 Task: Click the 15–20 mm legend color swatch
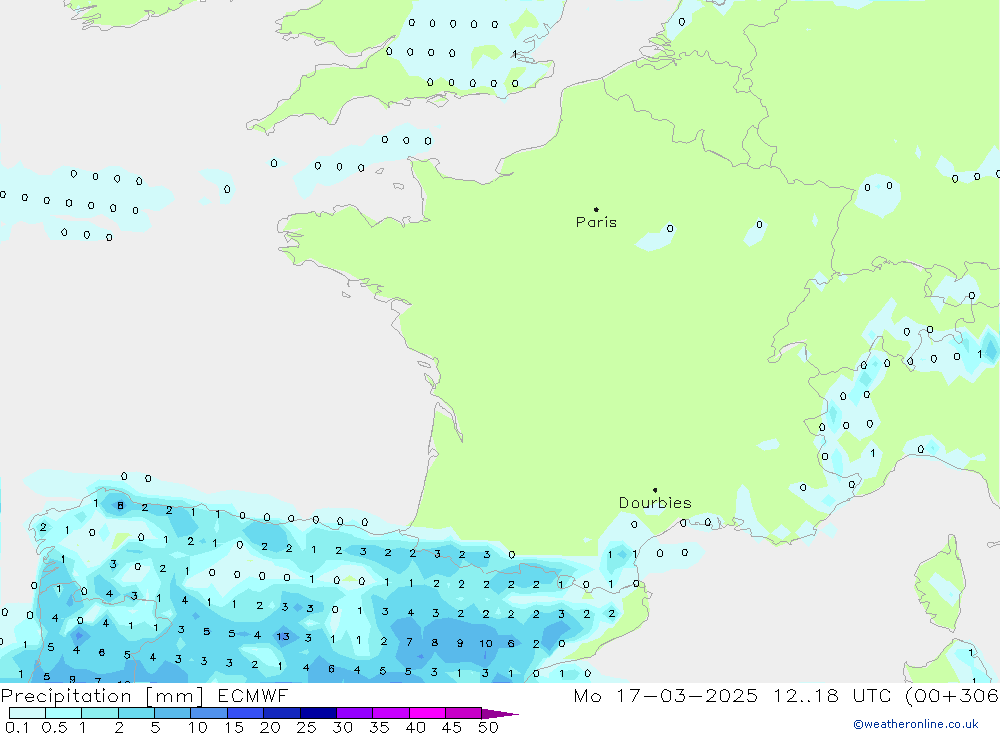[246, 713]
